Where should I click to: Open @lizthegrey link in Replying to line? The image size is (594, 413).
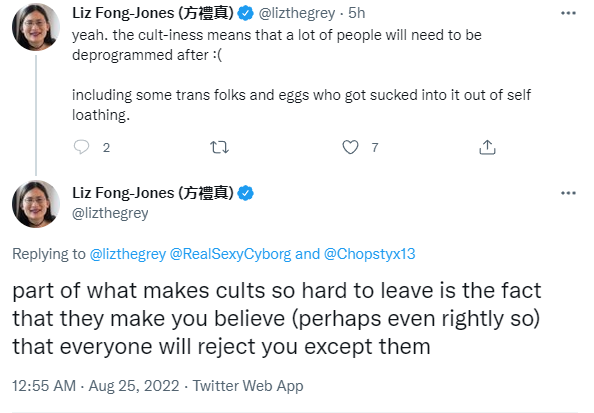tap(128, 254)
